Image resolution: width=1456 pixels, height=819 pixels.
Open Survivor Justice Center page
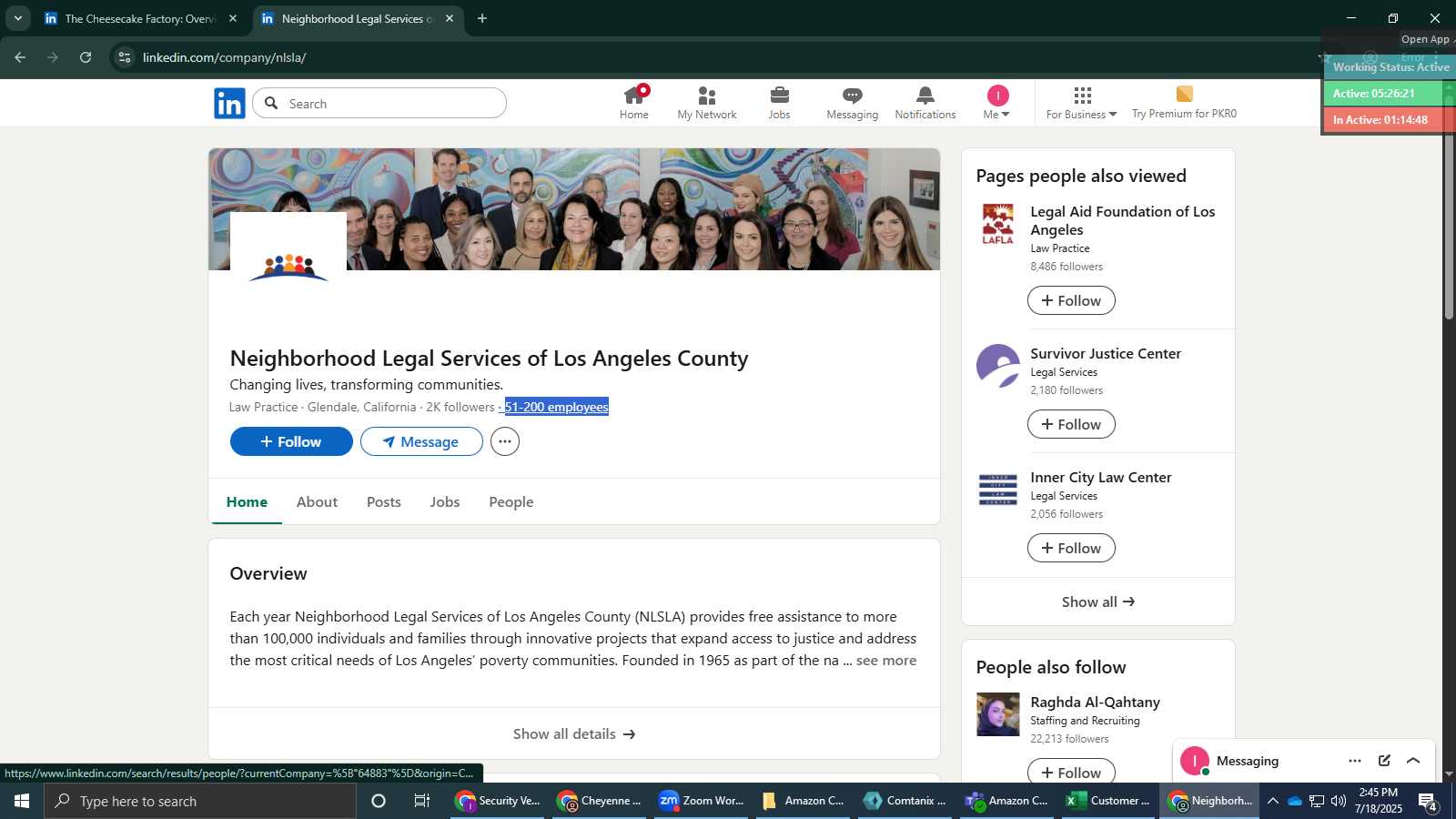coord(1106,353)
